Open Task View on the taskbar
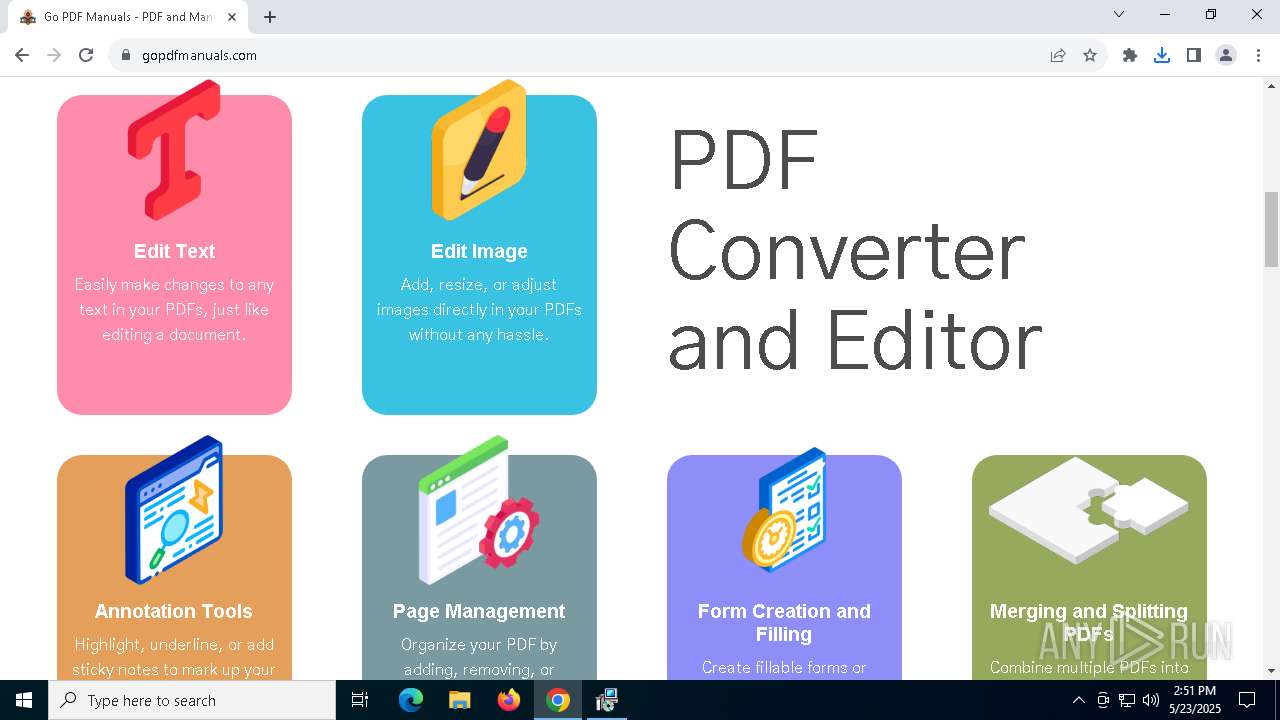 [360, 700]
